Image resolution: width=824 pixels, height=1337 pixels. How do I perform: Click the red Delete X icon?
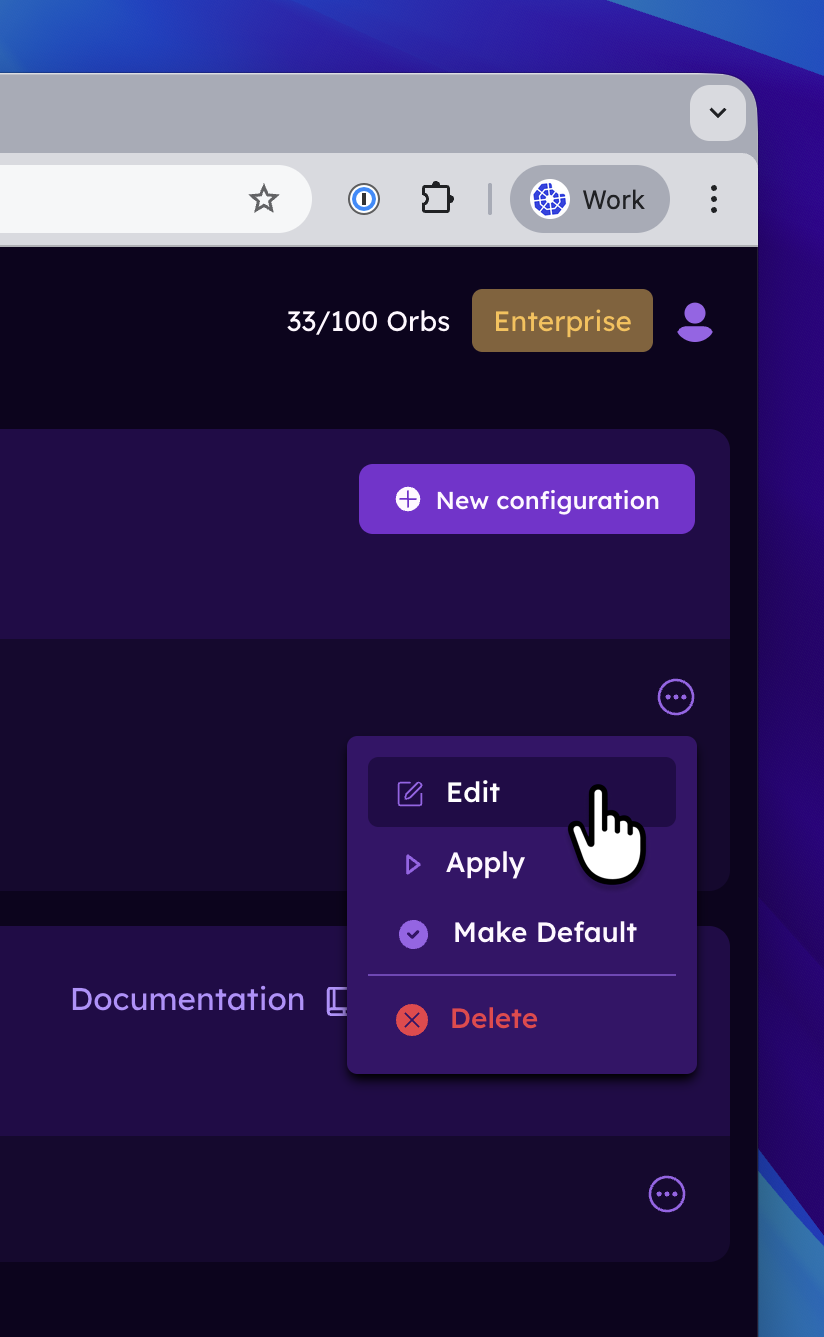[412, 1019]
